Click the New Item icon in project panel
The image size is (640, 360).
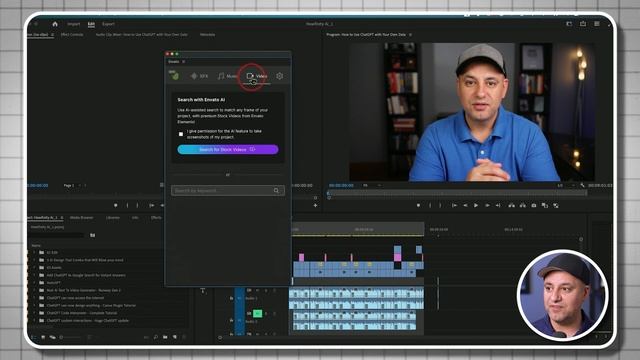point(175,337)
